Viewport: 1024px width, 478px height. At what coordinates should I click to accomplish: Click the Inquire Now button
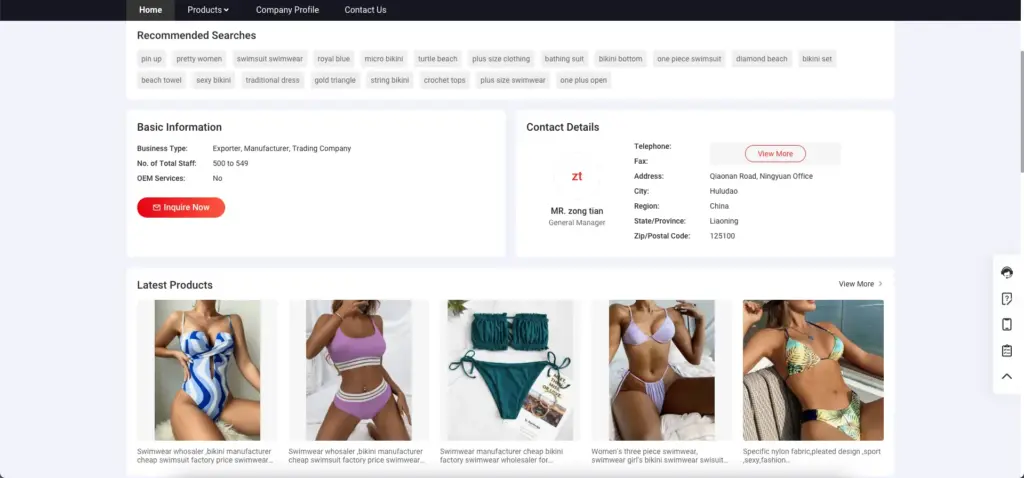pyautogui.click(x=181, y=208)
